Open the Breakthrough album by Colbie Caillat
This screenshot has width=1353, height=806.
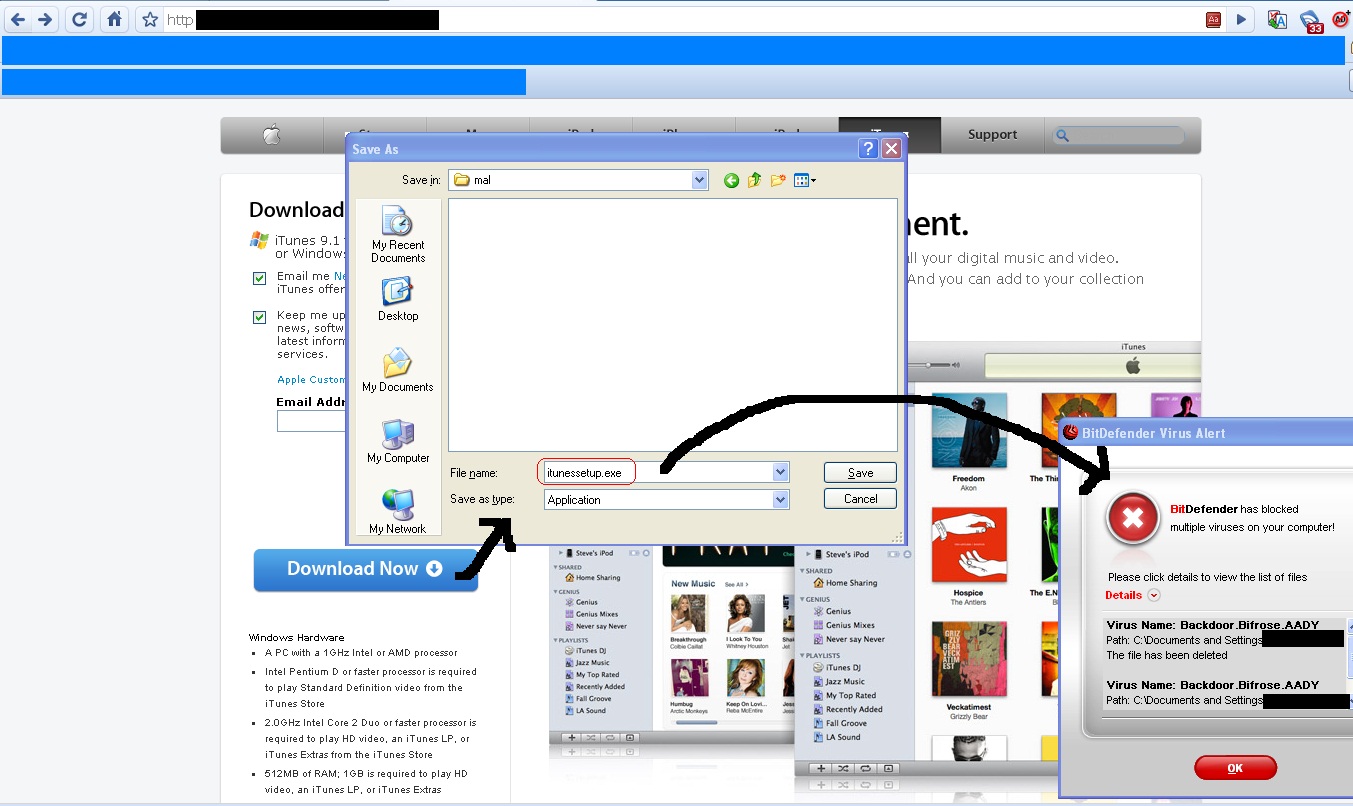pyautogui.click(x=688, y=614)
